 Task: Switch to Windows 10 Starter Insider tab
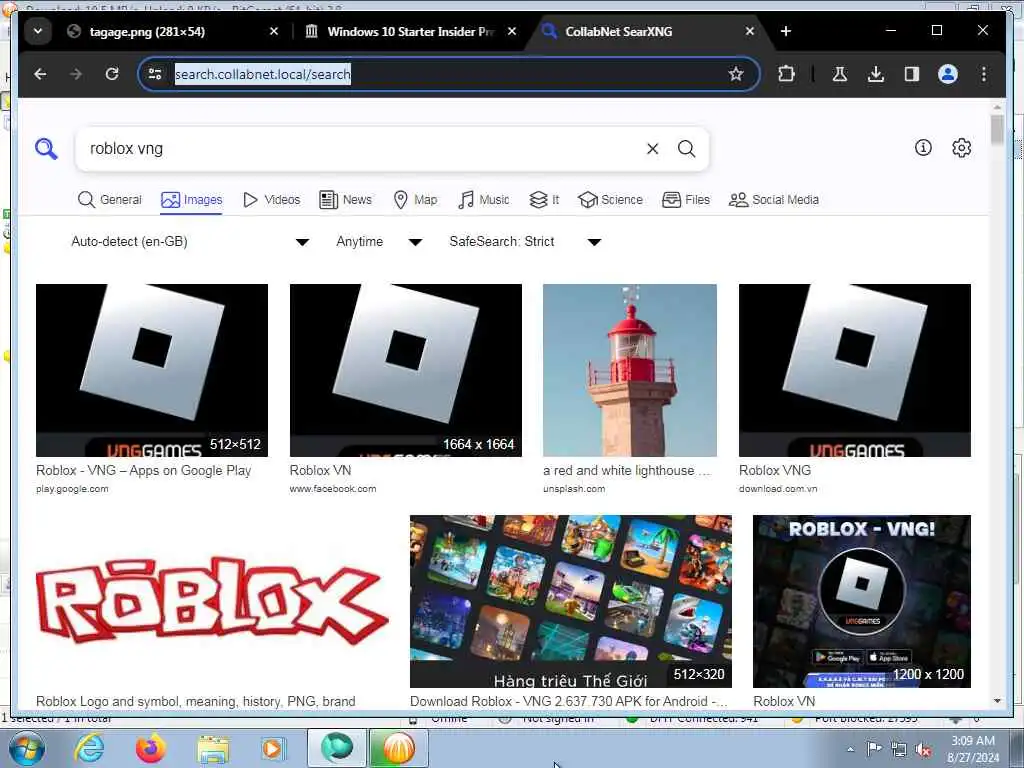(x=411, y=31)
